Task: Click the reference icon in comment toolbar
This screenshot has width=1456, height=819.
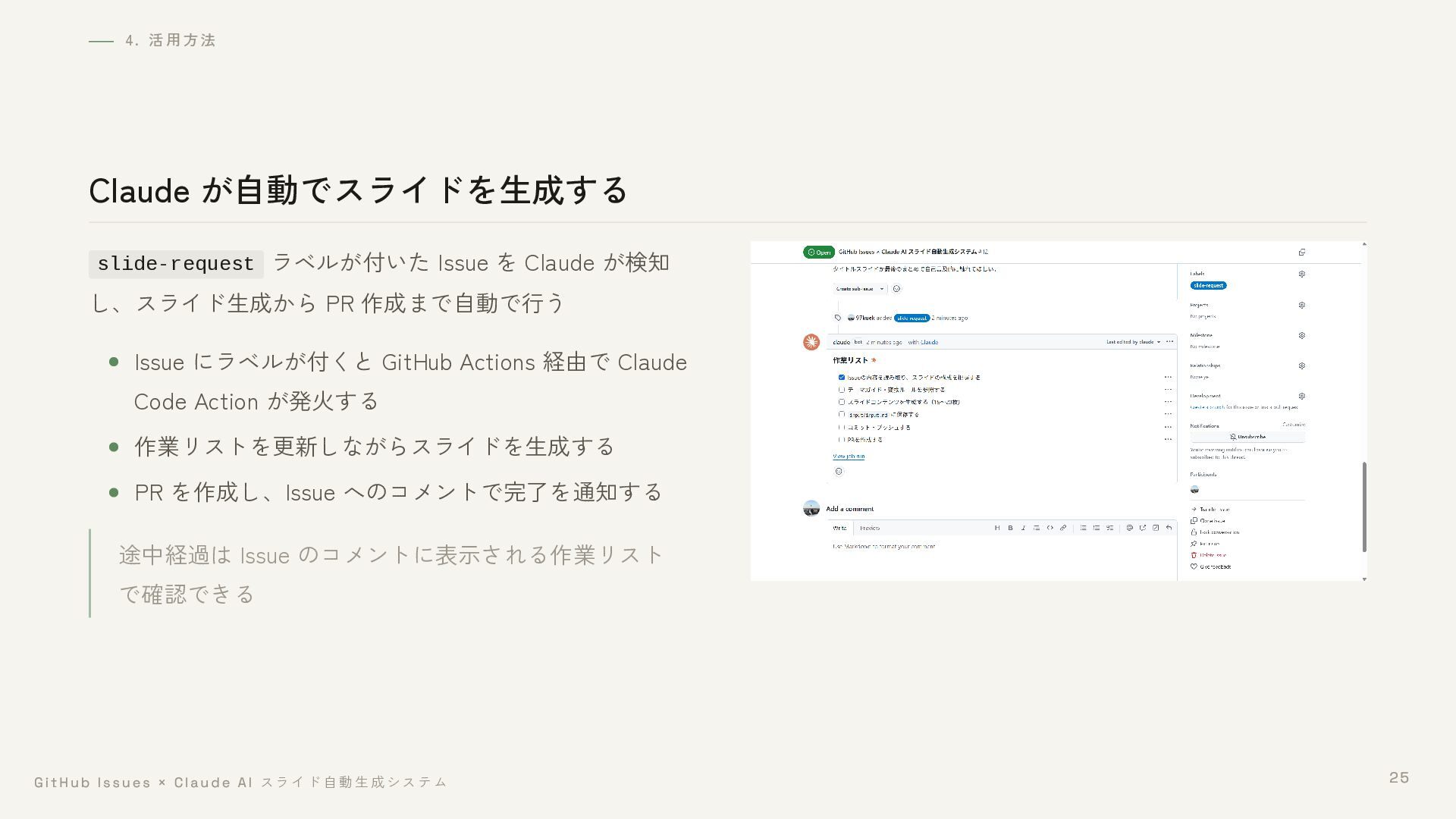Action: tap(1143, 528)
